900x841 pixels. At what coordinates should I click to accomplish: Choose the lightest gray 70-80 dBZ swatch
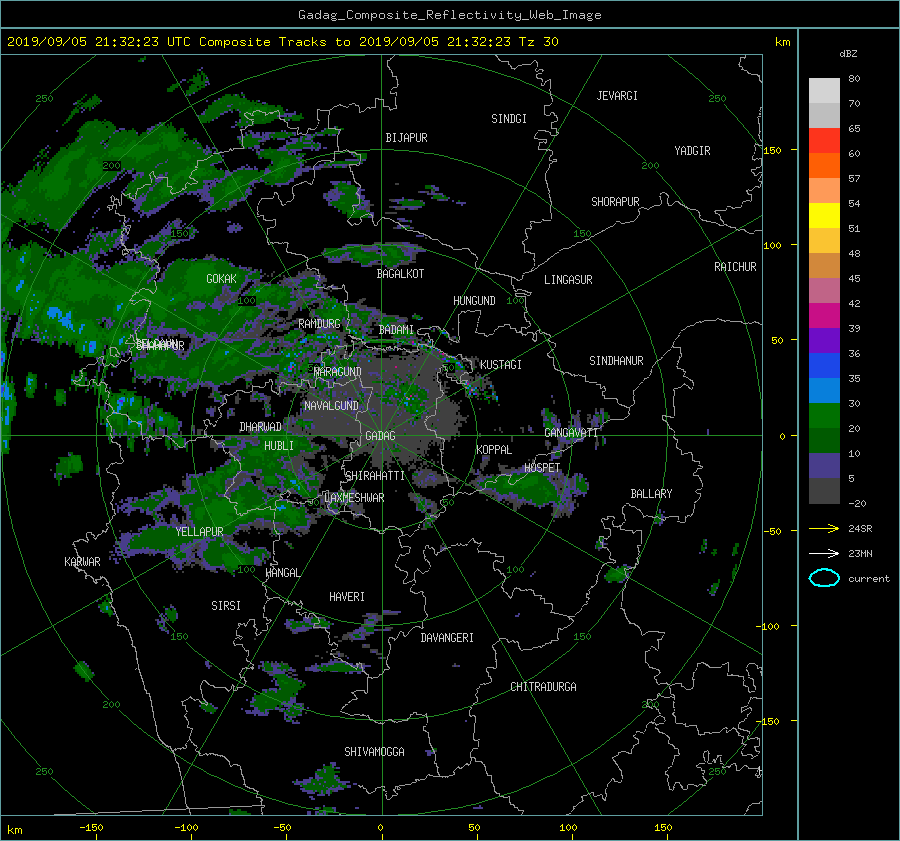click(x=824, y=91)
